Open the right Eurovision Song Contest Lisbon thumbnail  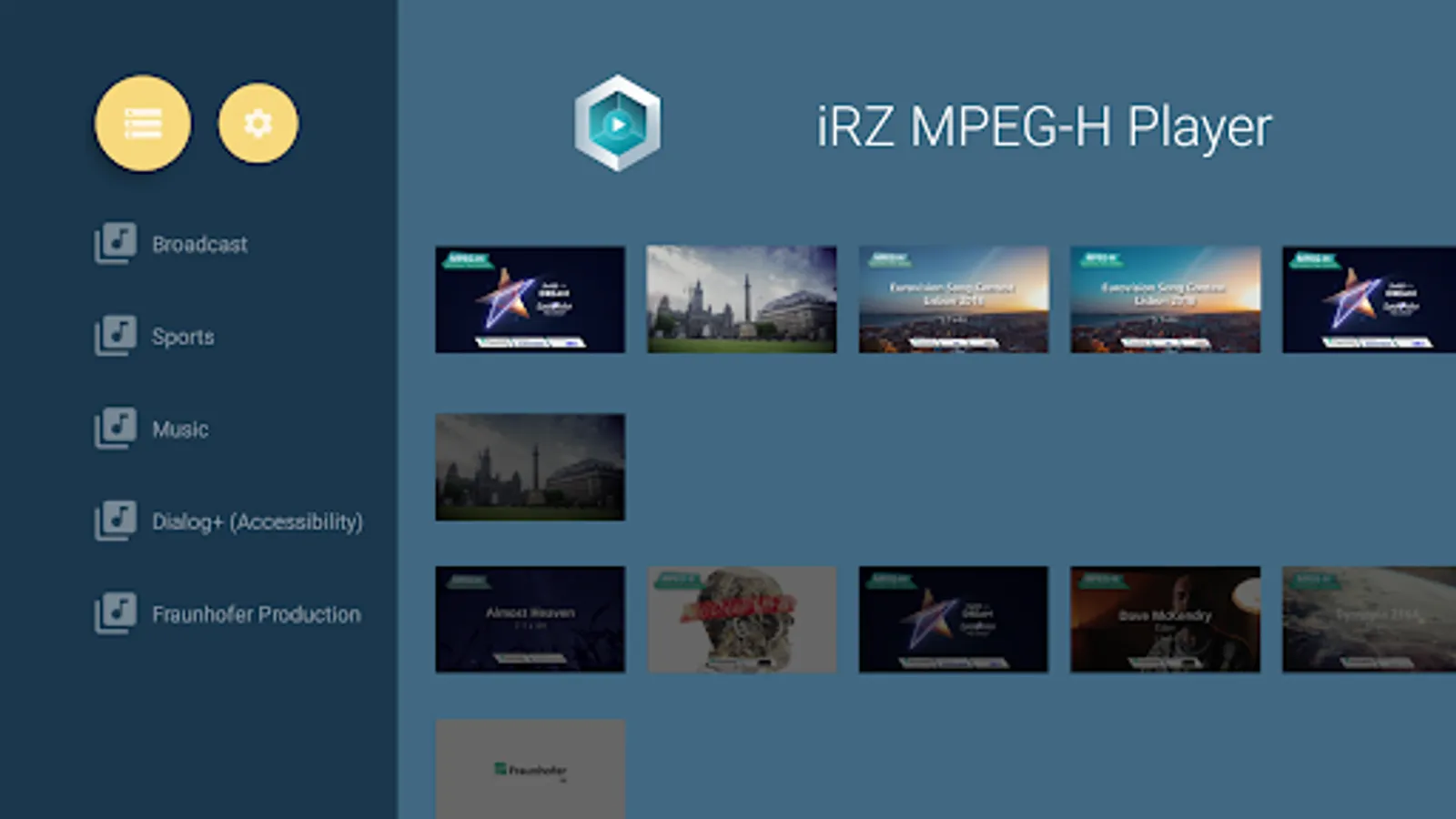(1166, 299)
